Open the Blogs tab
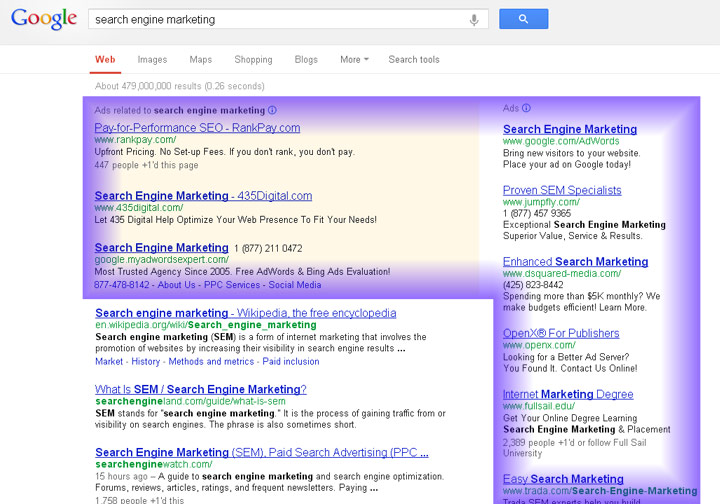This screenshot has height=504, width=720. click(x=306, y=60)
